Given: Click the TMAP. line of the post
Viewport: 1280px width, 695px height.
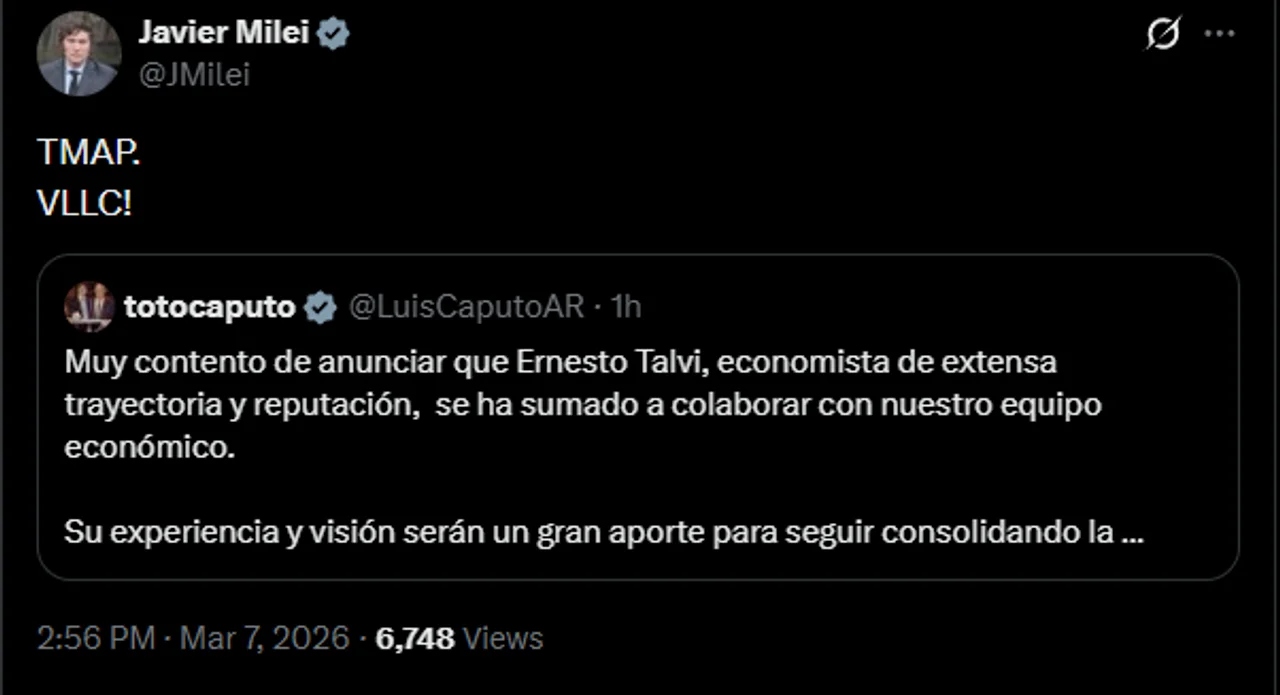Looking at the screenshot, I should 89,154.
